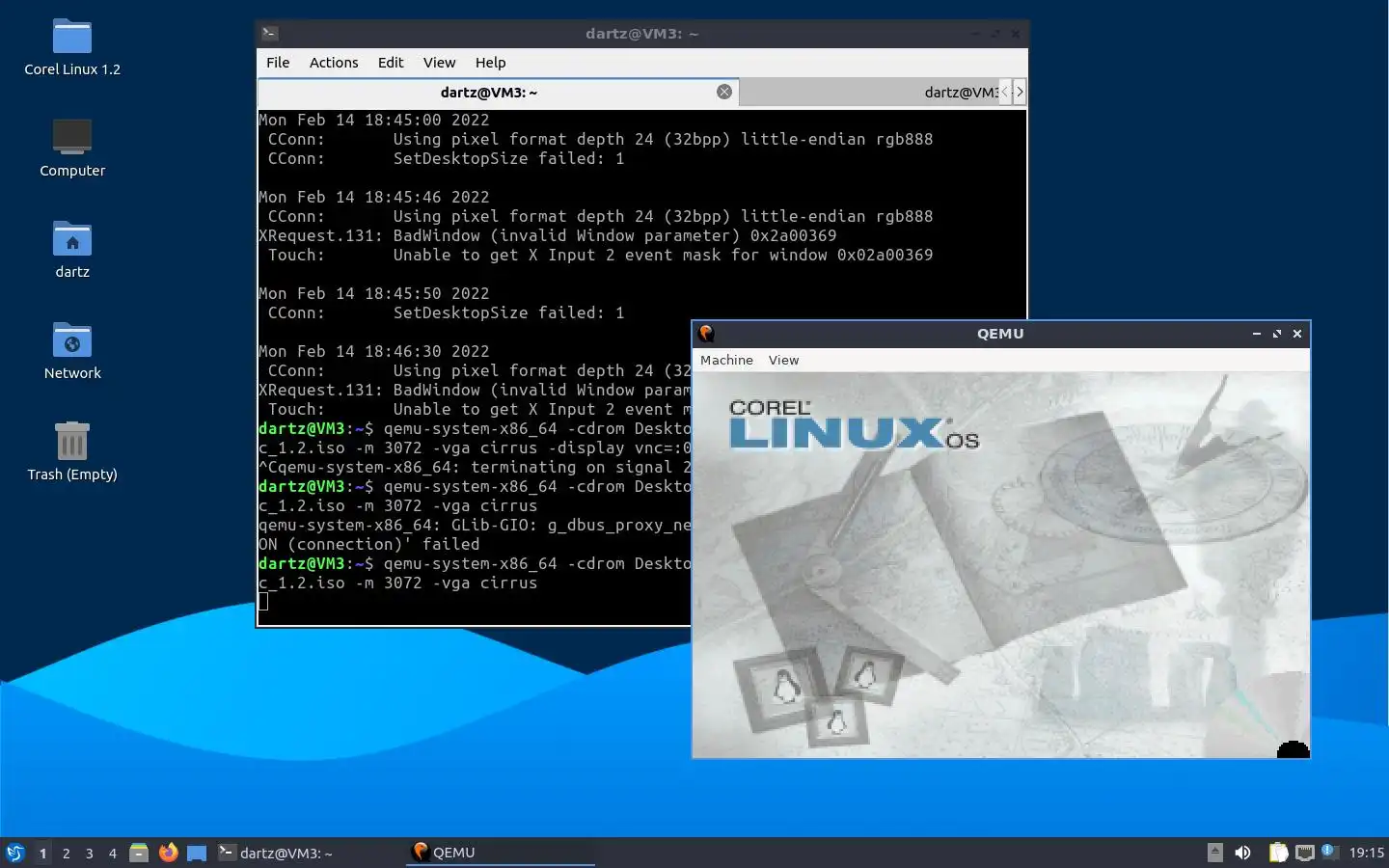Click the Corel Linux OS logo in QEMU display
Screen dimensions: 1389x868
tap(853, 424)
